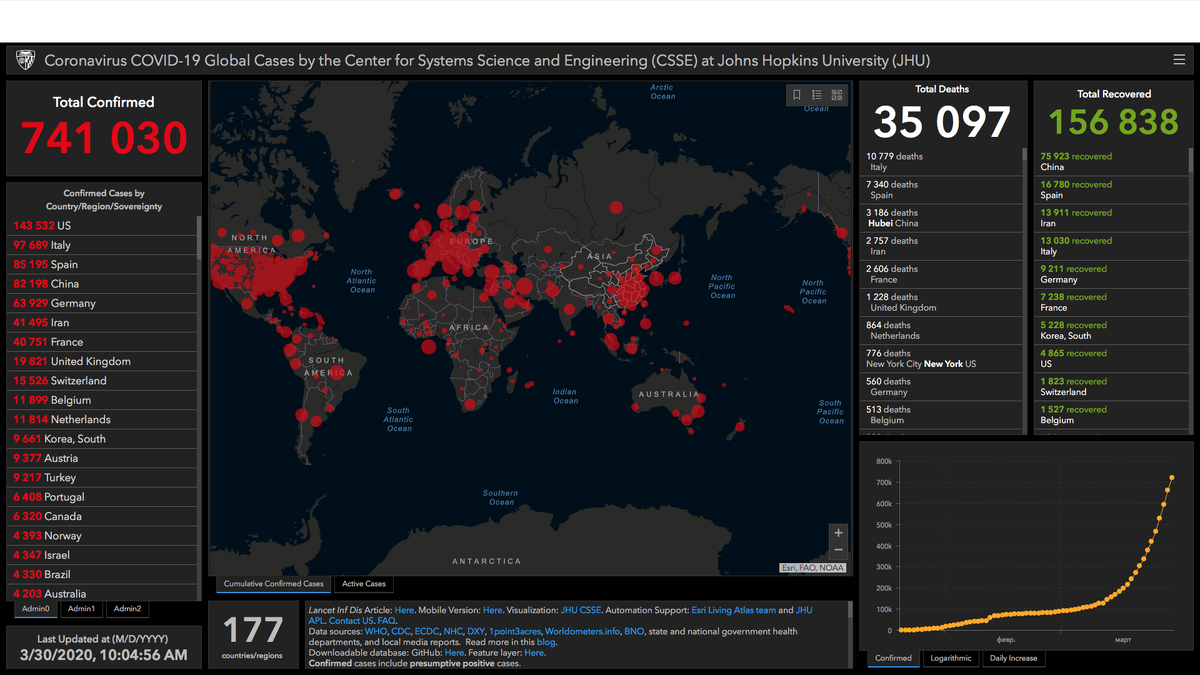Click "75 923 recovered China" entry
The height and width of the screenshot is (675, 1200).
pyautogui.click(x=1112, y=162)
